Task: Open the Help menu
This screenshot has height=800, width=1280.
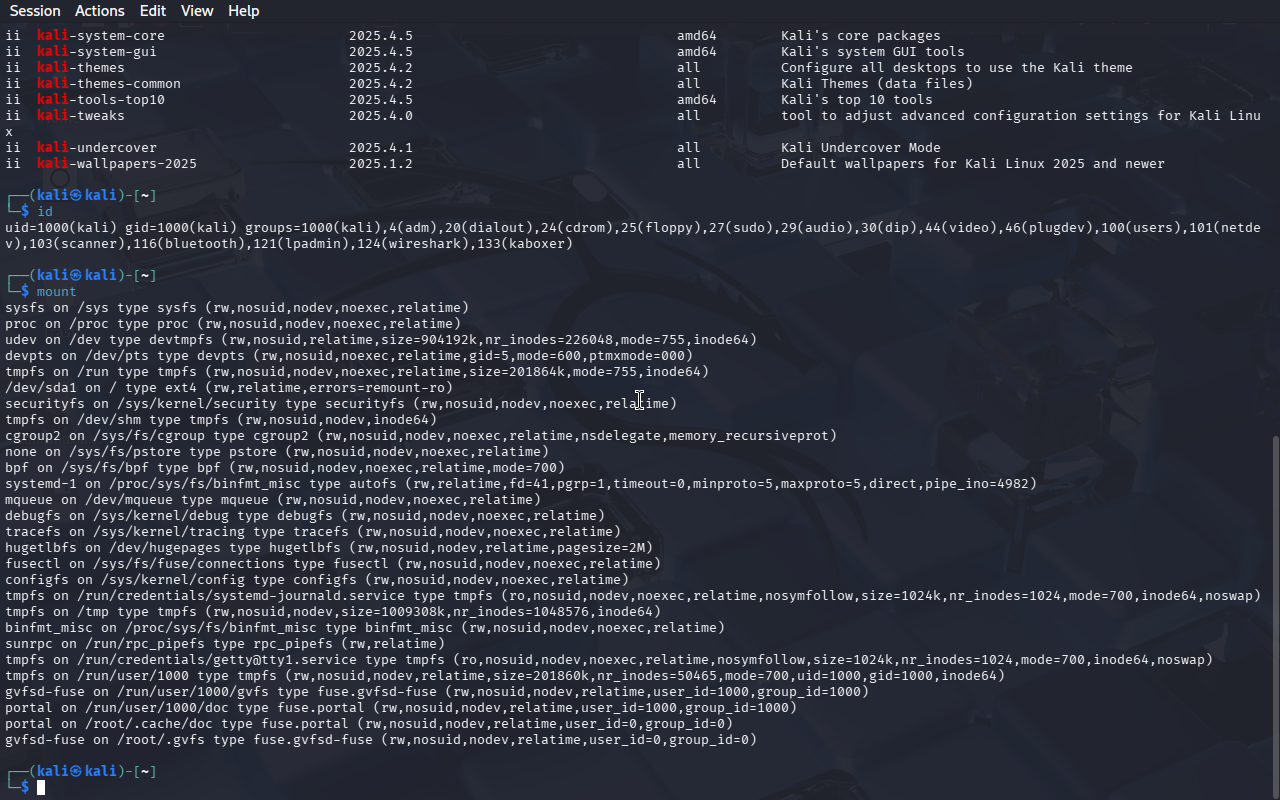Action: [x=243, y=11]
